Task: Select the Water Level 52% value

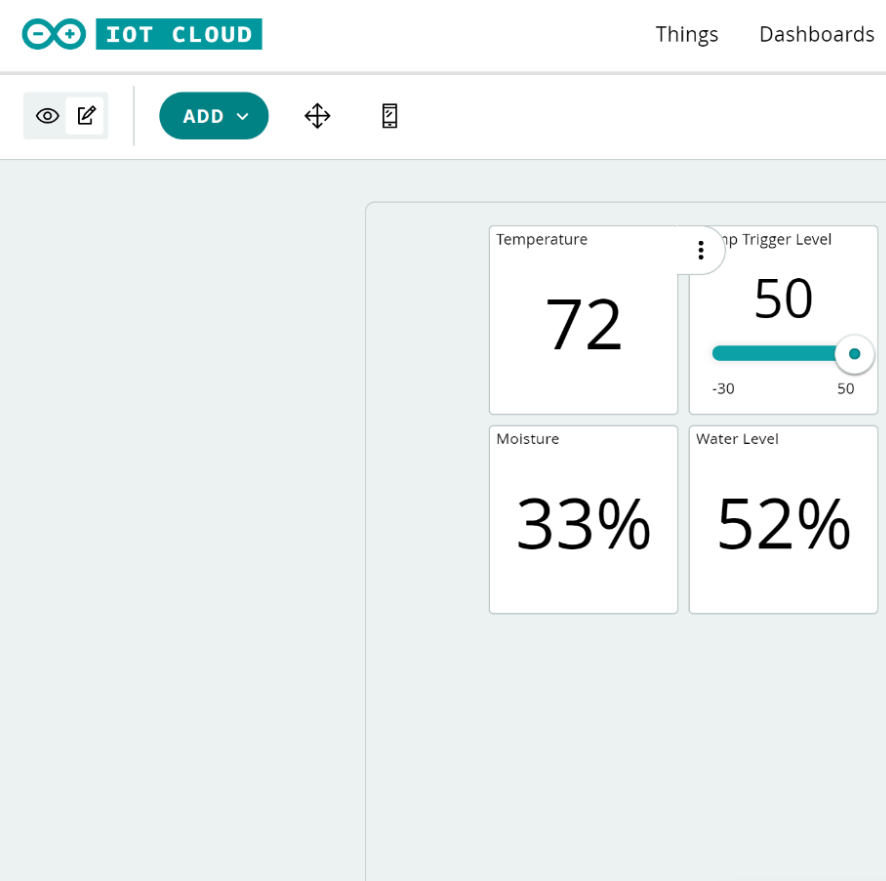Action: (783, 524)
